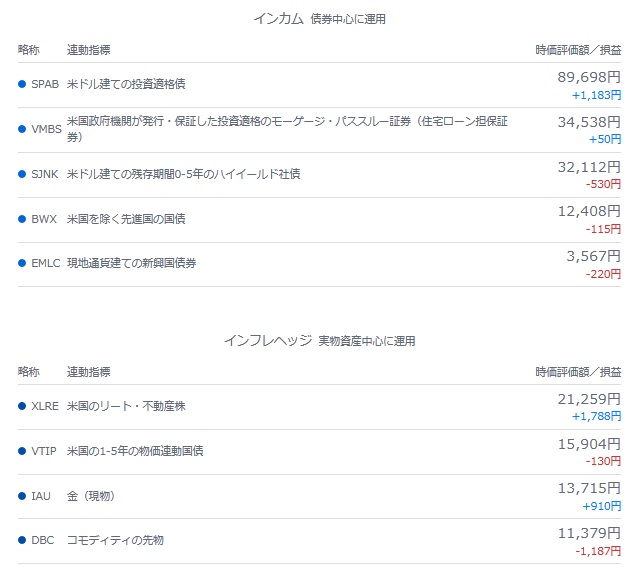The height and width of the screenshot is (577, 635).
Task: Select the VMBS ticker label
Action: point(47,129)
